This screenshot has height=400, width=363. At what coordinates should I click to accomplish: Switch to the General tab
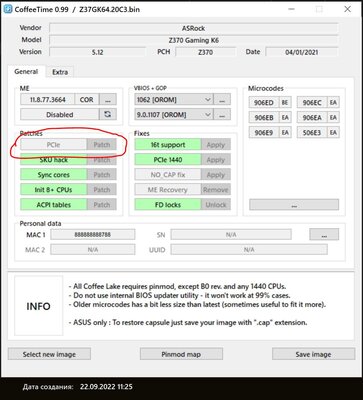(x=26, y=72)
